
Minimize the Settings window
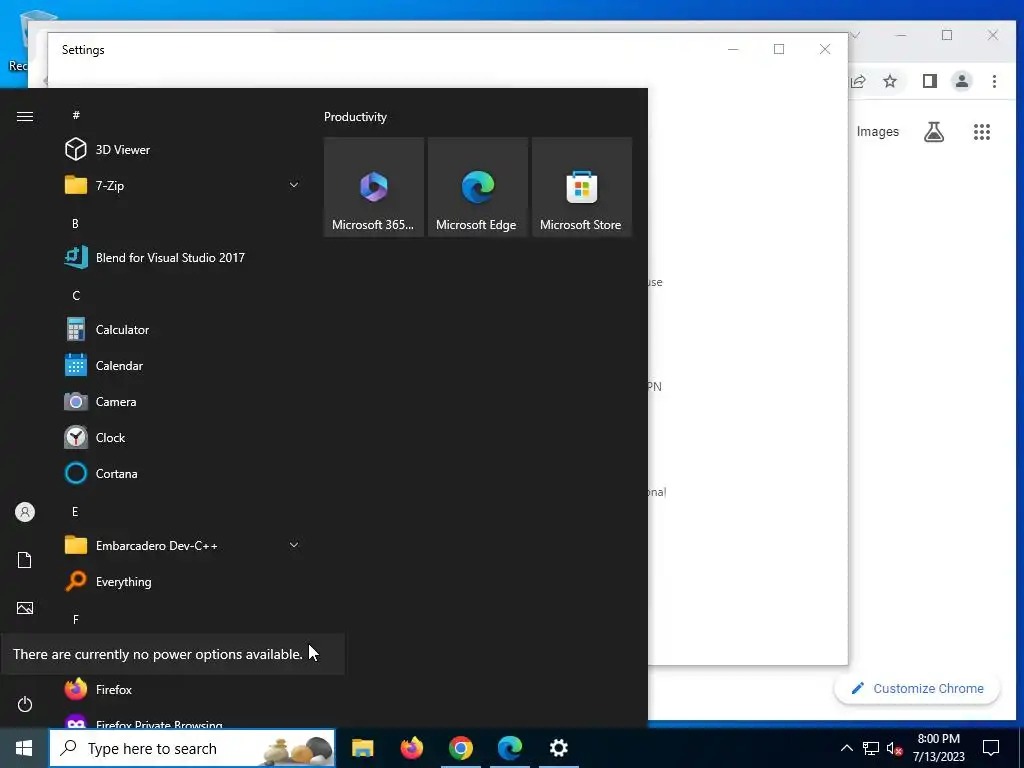click(733, 50)
